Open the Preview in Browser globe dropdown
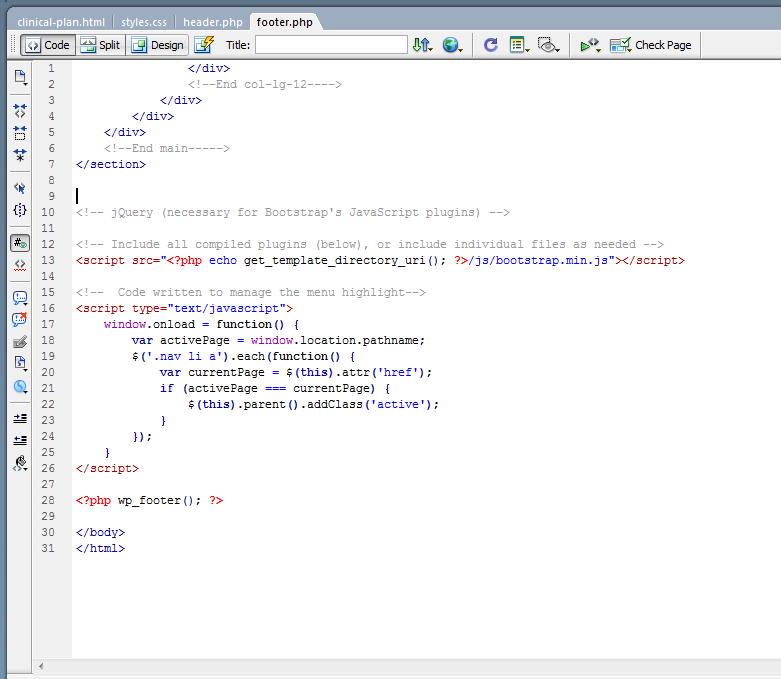Screen dimensions: 781x679 coord(453,45)
